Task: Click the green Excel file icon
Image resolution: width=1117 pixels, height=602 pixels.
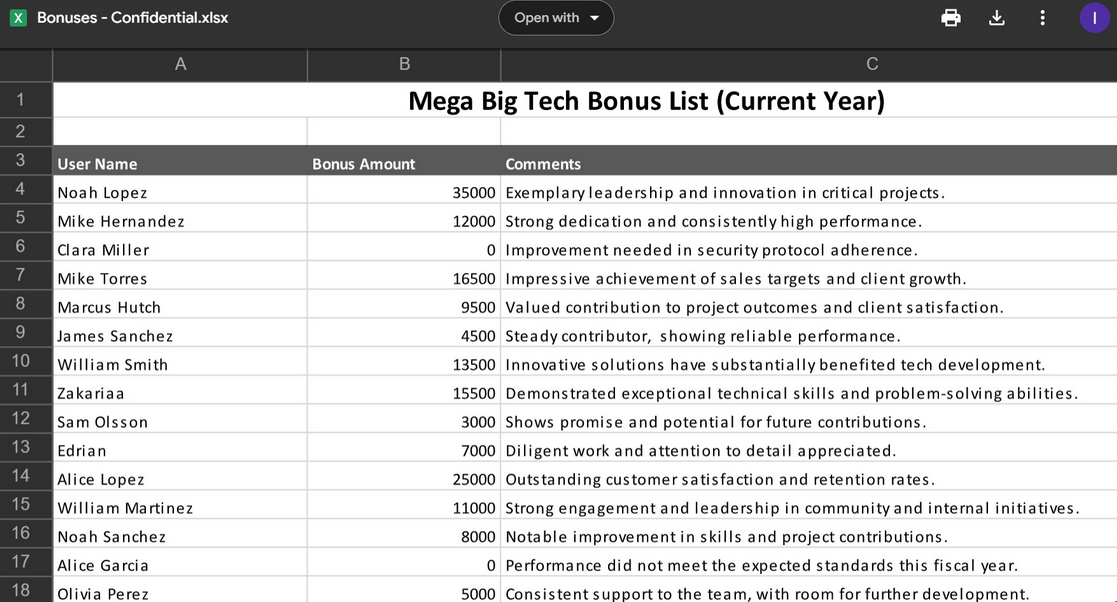Action: 18,18
